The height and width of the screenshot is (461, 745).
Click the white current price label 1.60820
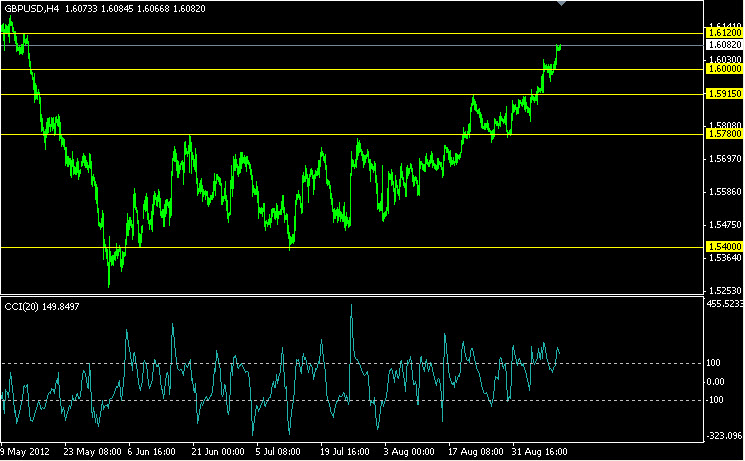(724, 45)
